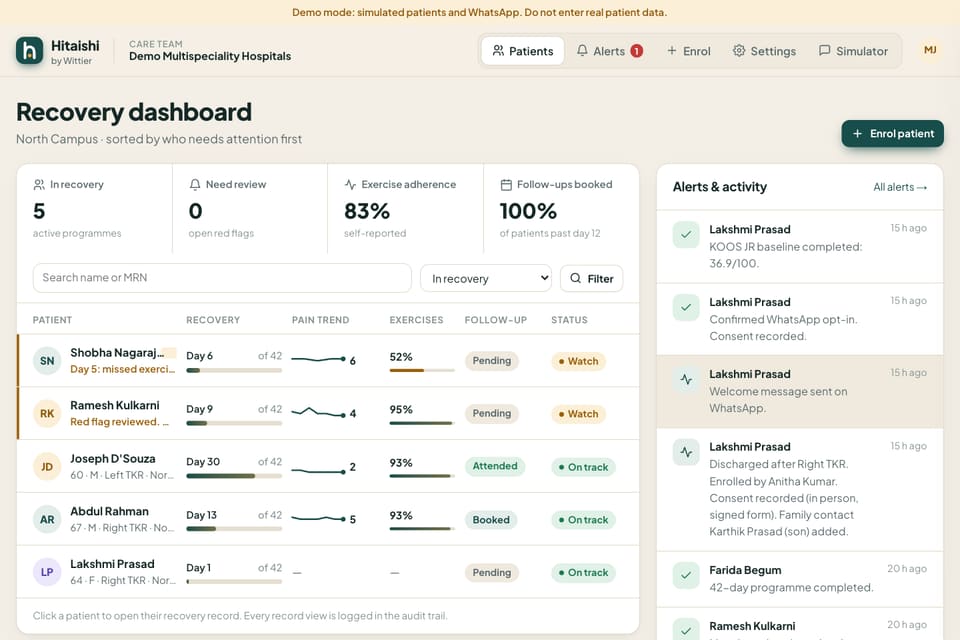
Task: Click the Attended follow-up badge
Action: tap(495, 466)
